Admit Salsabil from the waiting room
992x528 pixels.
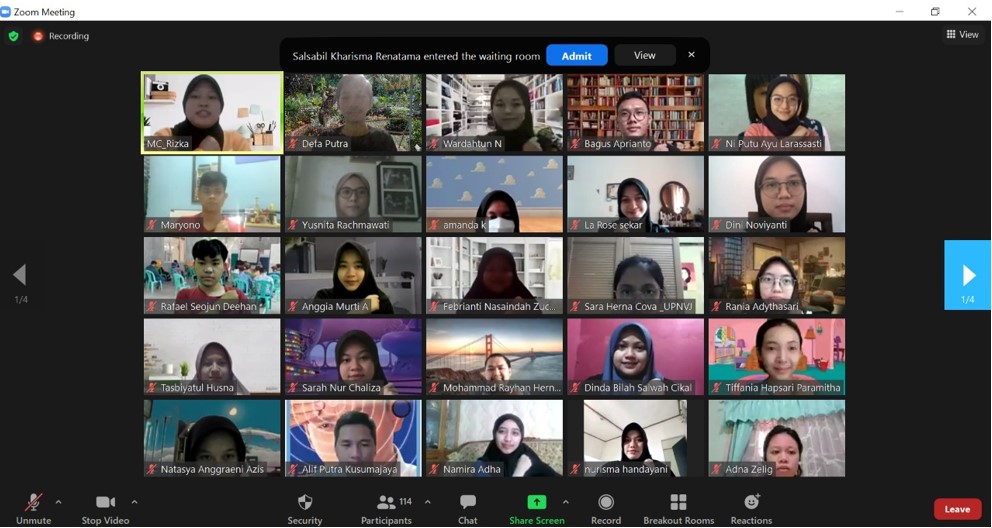point(576,56)
